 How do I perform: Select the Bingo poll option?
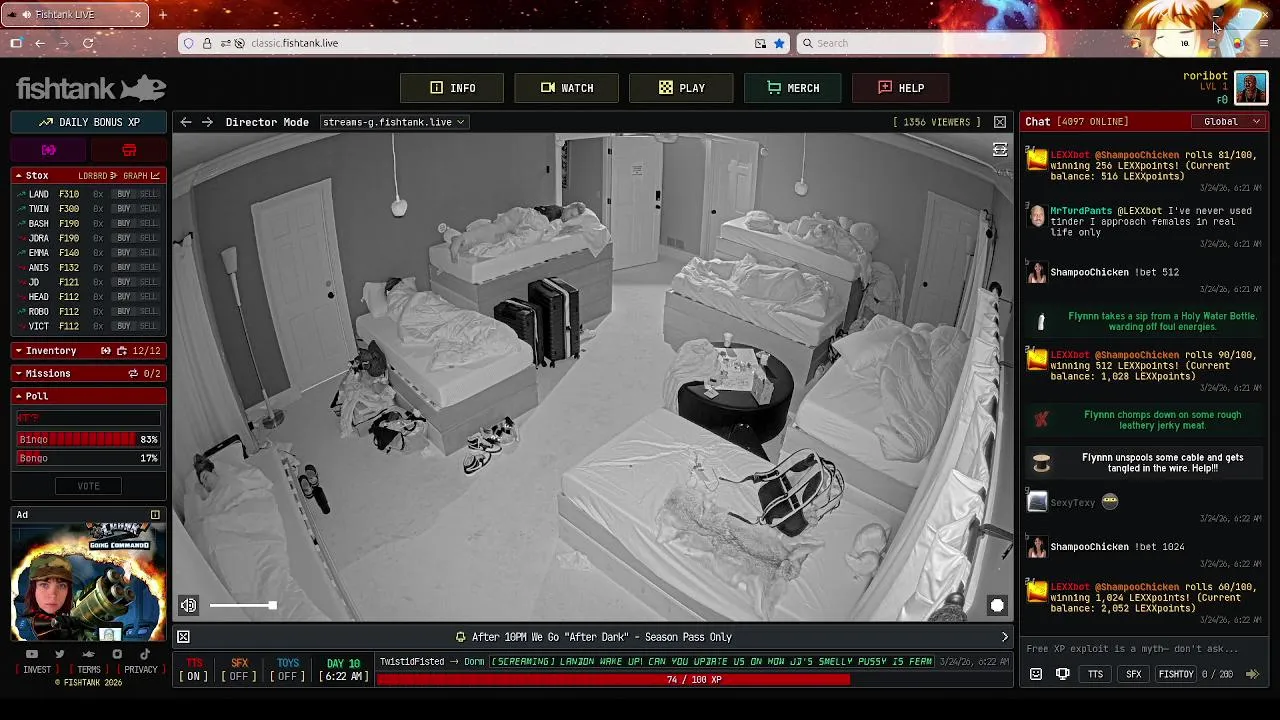[x=88, y=439]
